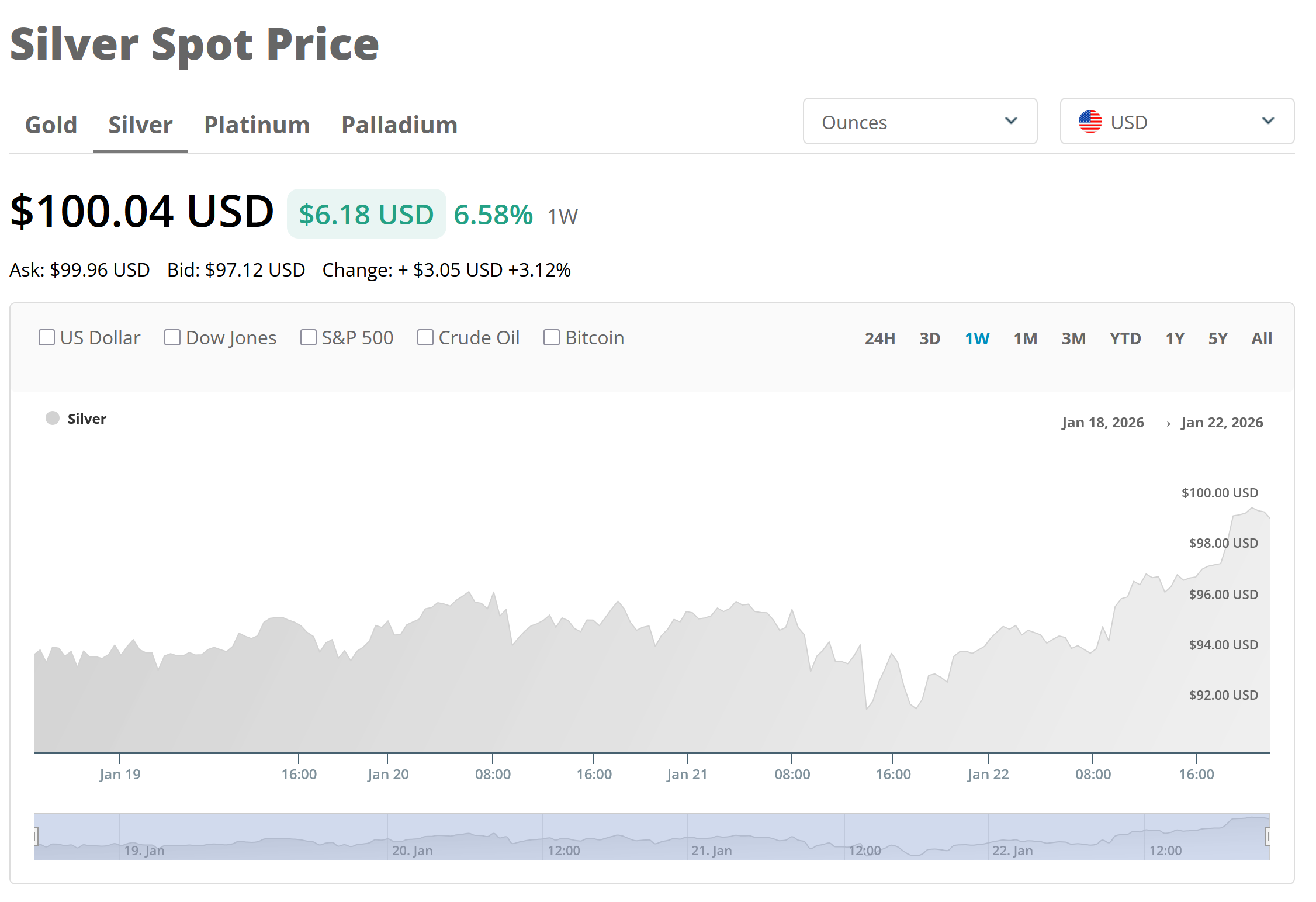Switch to the Gold tab
1316x902 pixels.
point(51,125)
